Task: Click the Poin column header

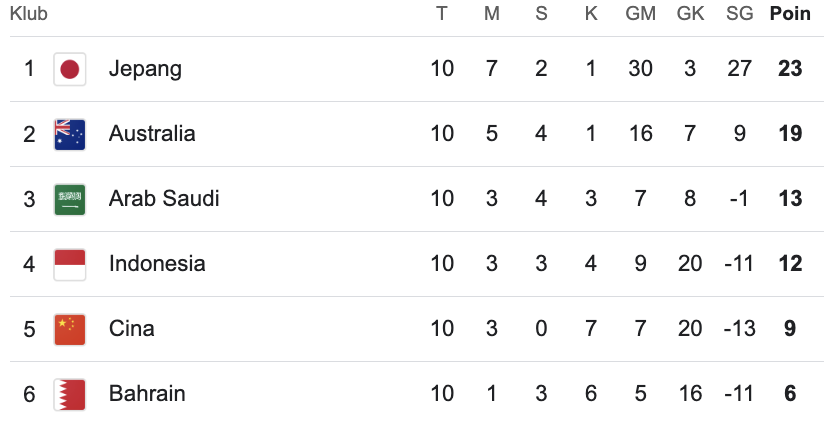Action: click(790, 15)
